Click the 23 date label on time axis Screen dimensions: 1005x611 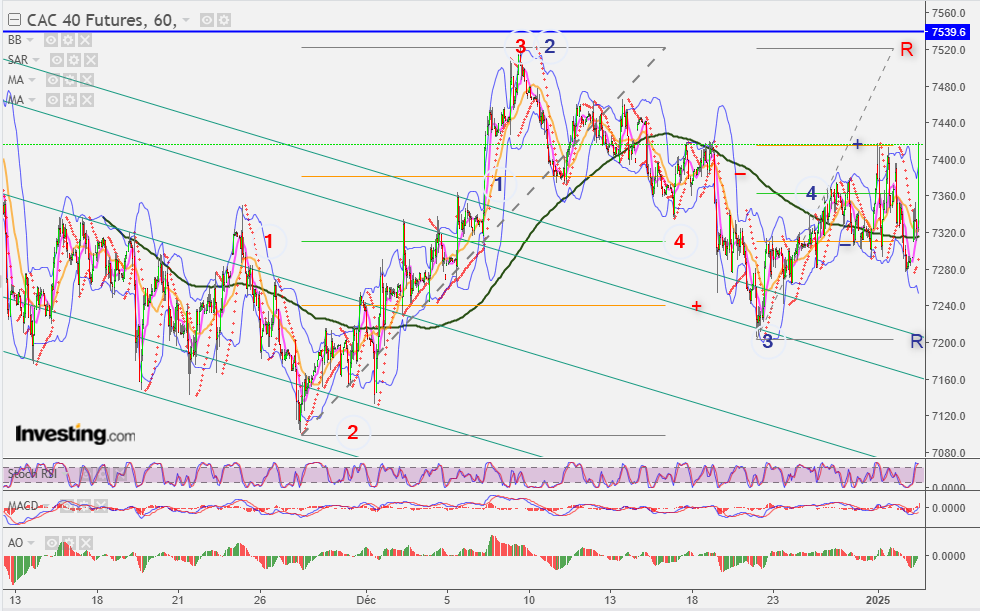[774, 601]
